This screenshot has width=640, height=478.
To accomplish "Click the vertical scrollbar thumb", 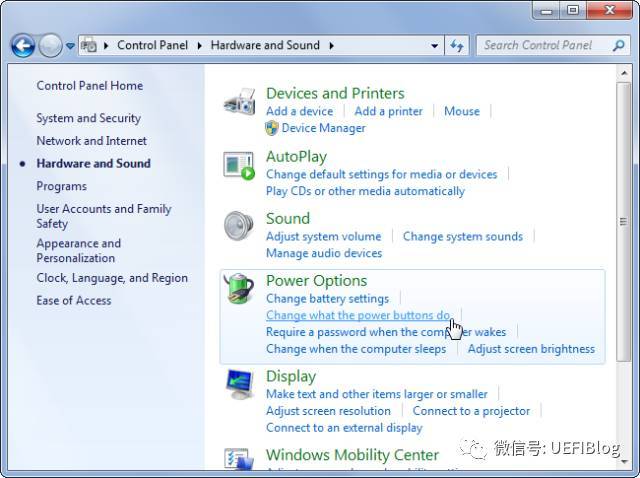I will pyautogui.click(x=624, y=222).
